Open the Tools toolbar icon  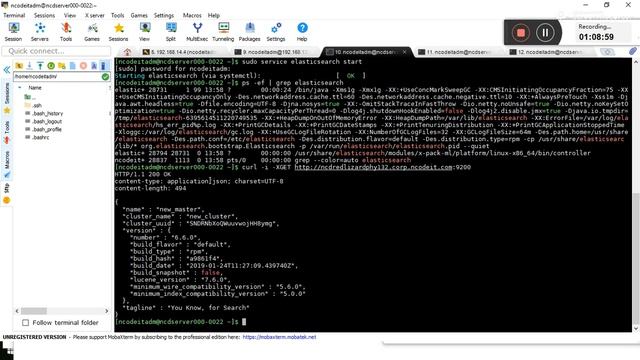(66, 32)
